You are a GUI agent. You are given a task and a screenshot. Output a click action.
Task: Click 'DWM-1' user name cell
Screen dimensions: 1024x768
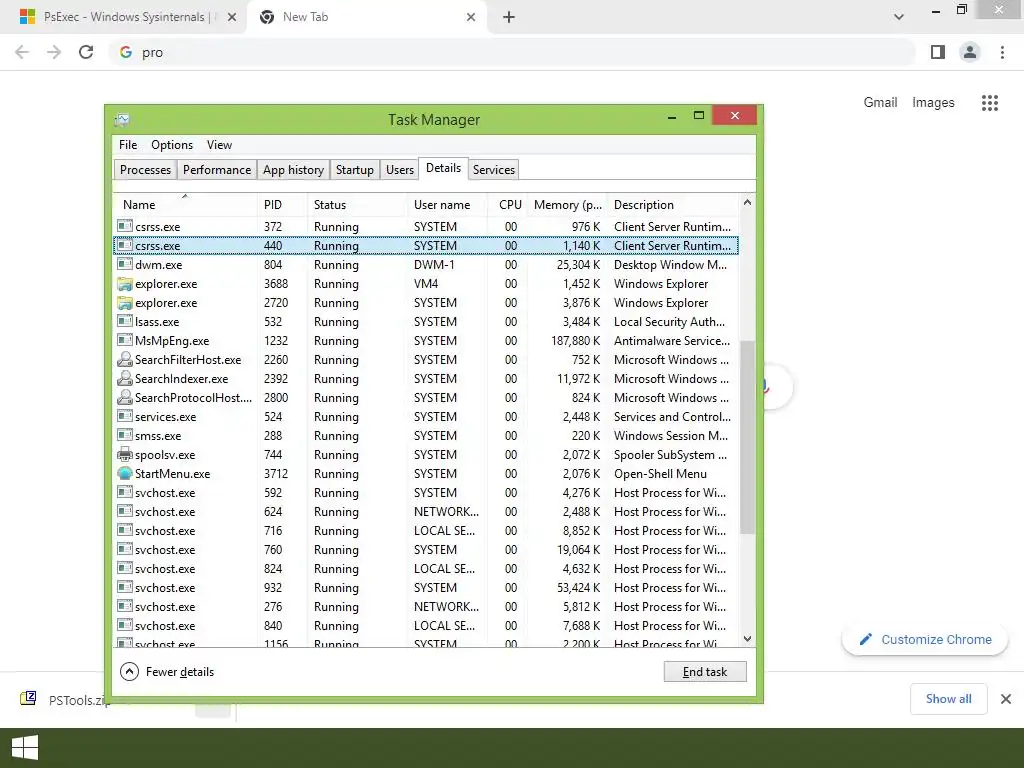click(434, 264)
